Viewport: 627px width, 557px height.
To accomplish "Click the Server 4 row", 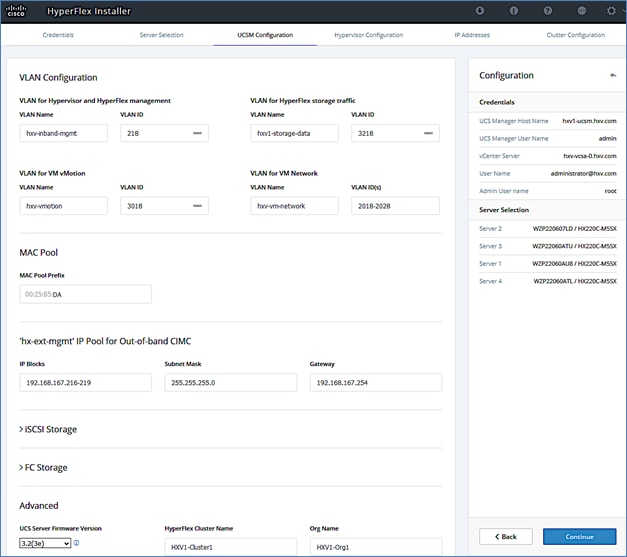I will [548, 281].
